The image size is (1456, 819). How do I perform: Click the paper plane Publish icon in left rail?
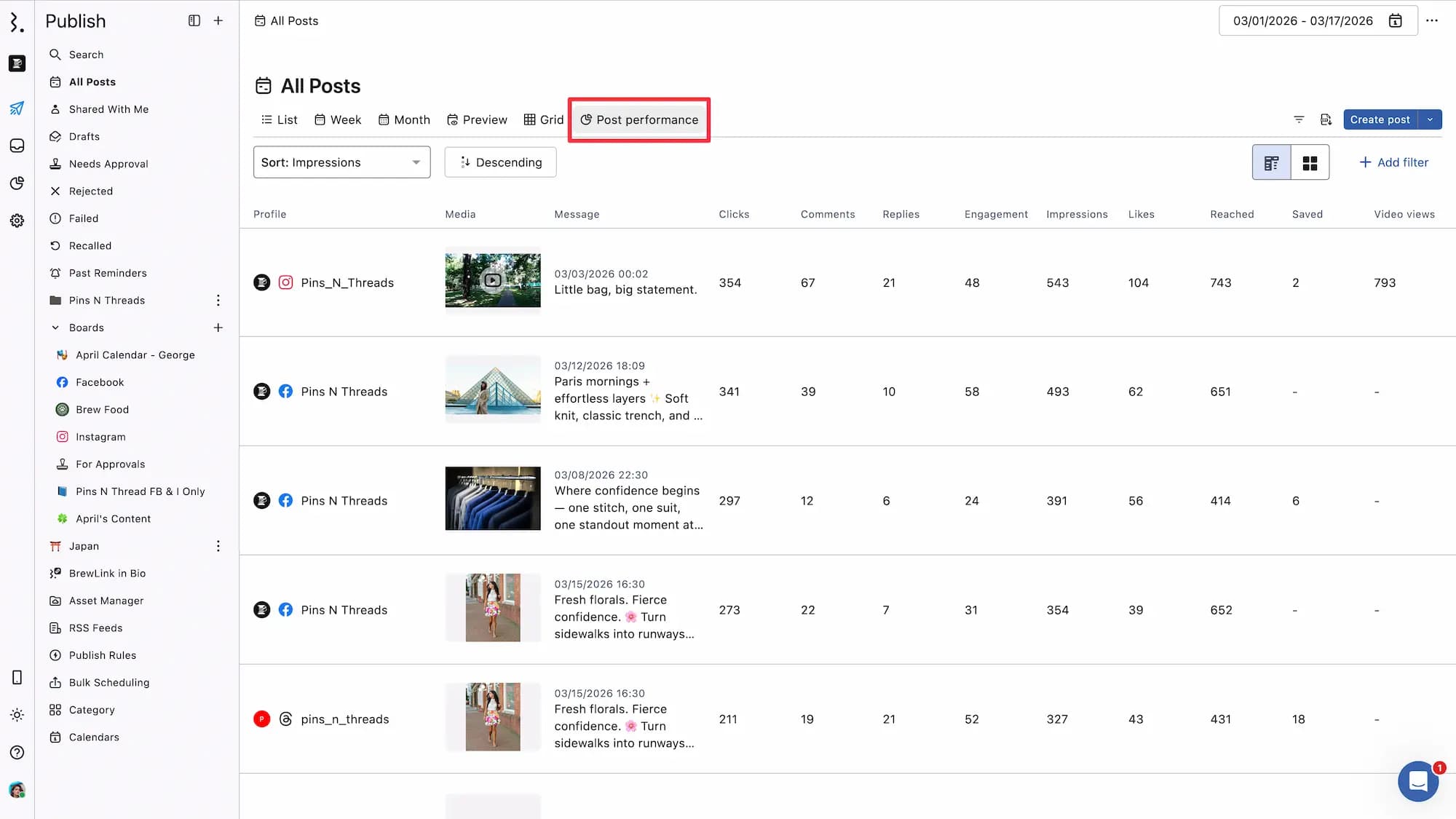17,108
